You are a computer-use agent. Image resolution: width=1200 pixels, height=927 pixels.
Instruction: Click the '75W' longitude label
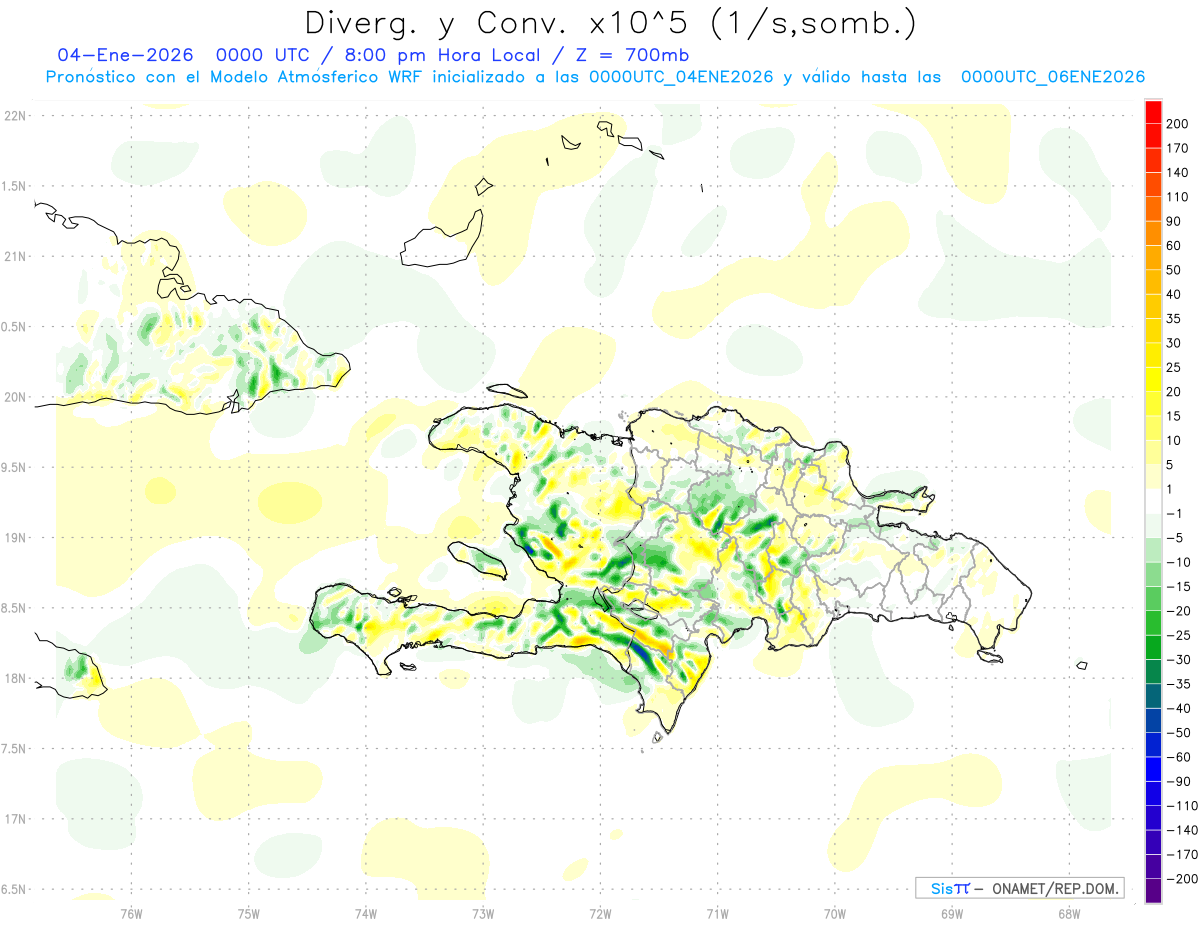click(249, 912)
